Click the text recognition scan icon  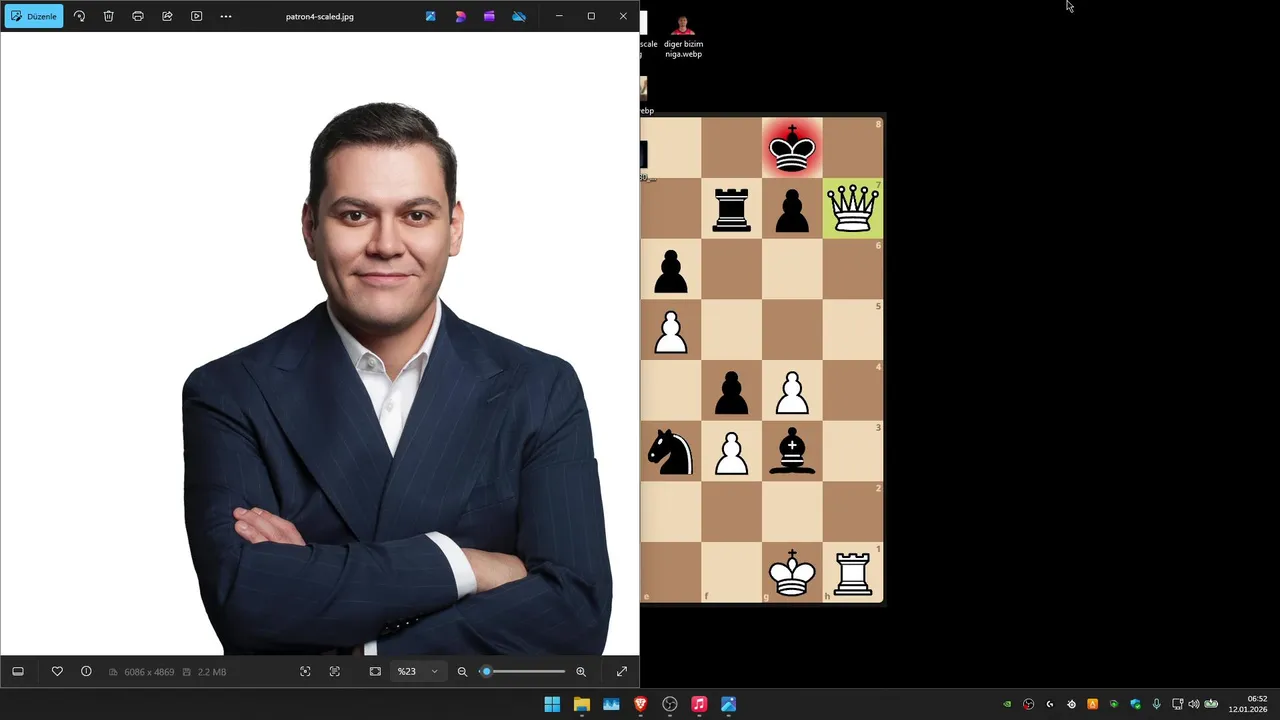point(335,671)
